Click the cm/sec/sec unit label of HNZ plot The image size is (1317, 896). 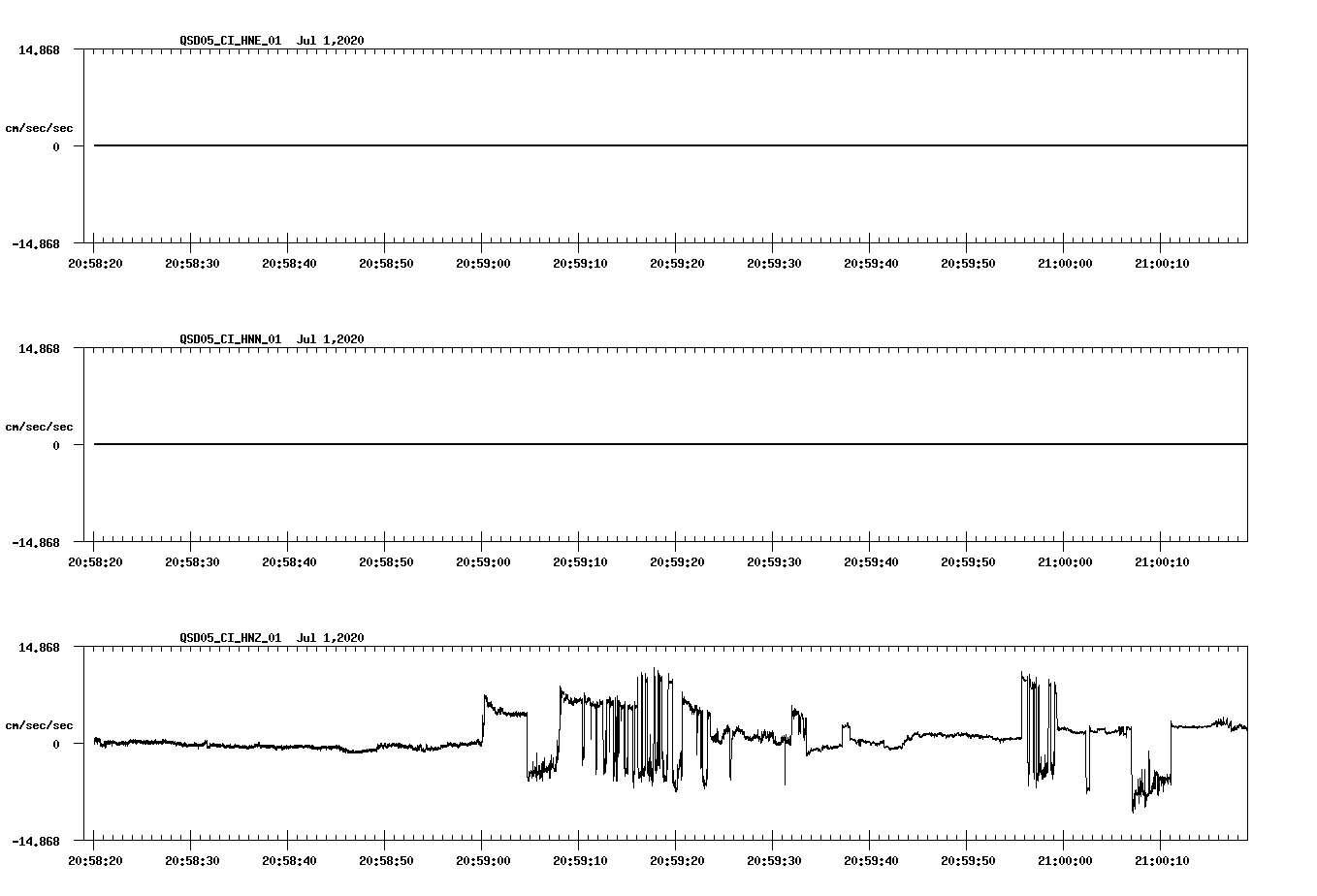39,725
